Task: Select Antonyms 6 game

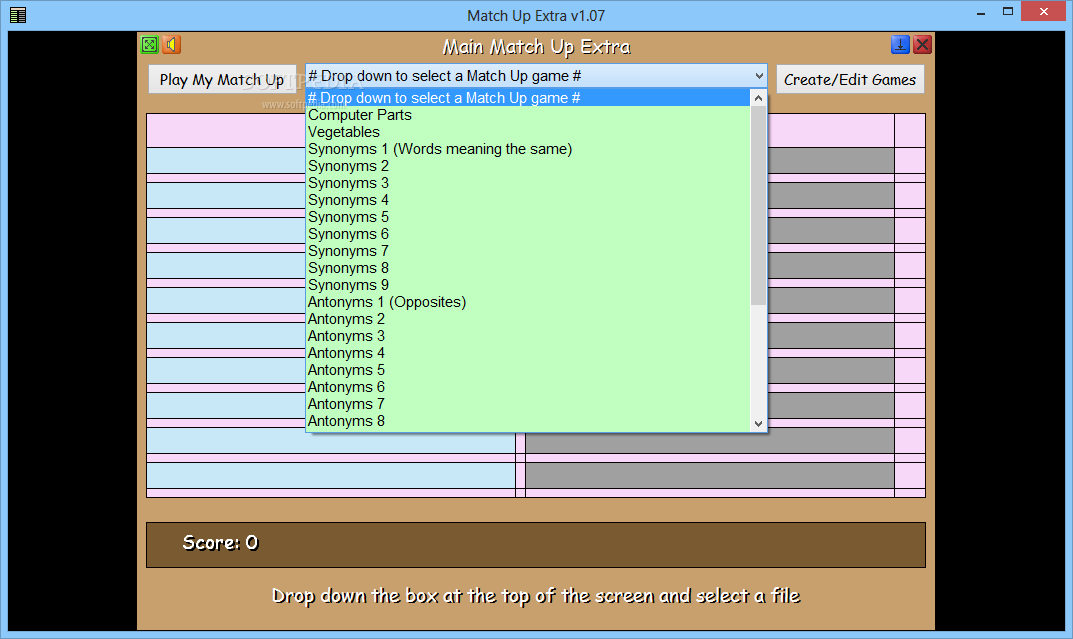Action: click(528, 387)
